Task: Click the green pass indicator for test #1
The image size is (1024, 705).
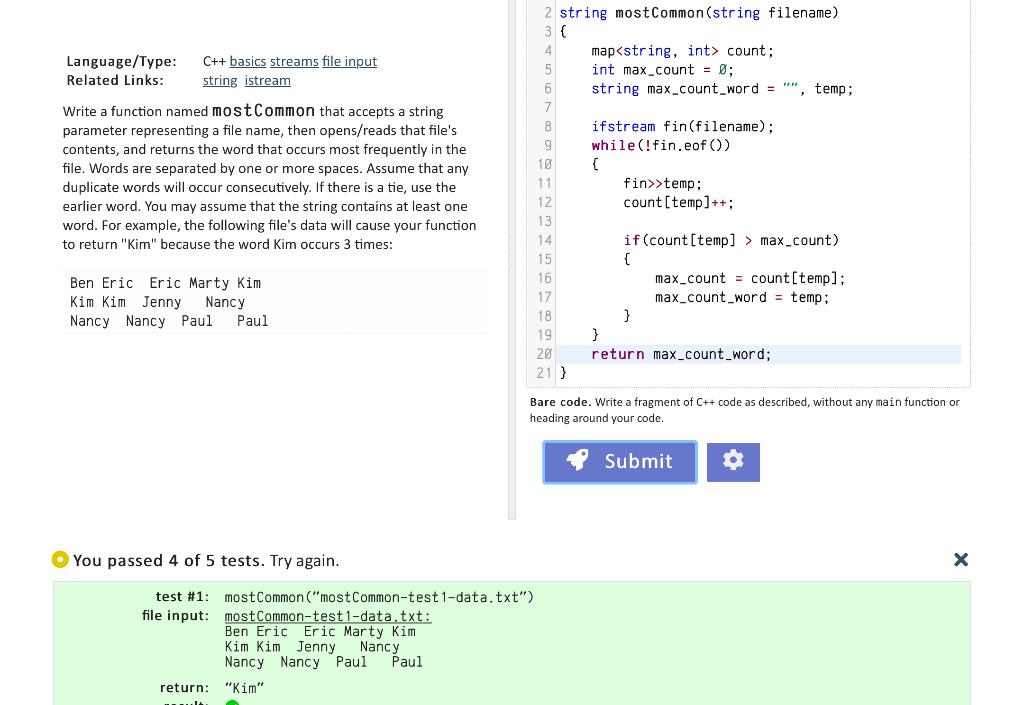Action: click(232, 702)
